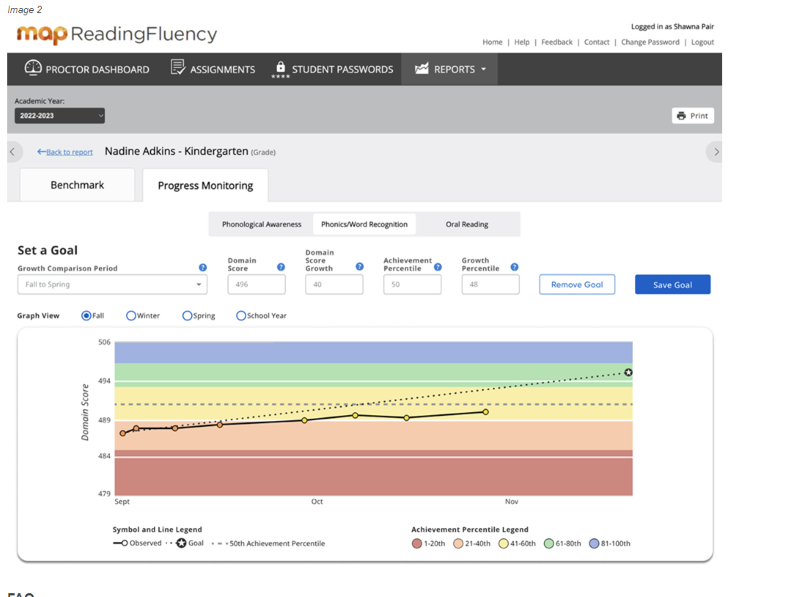Click the Reports chart icon

click(x=422, y=69)
